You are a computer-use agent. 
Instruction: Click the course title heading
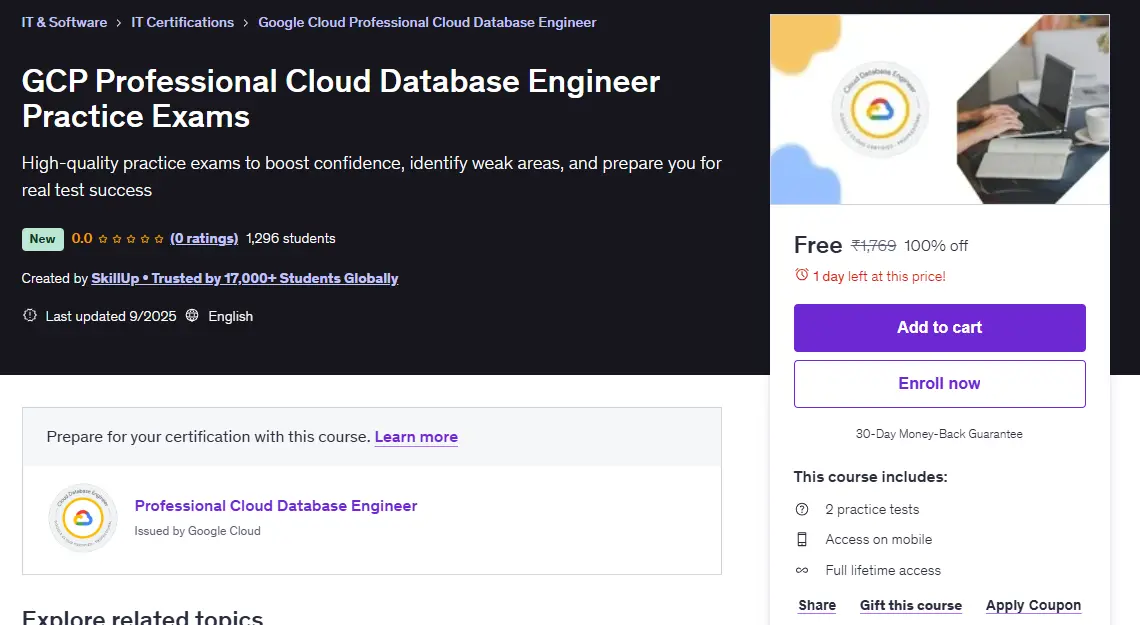340,99
